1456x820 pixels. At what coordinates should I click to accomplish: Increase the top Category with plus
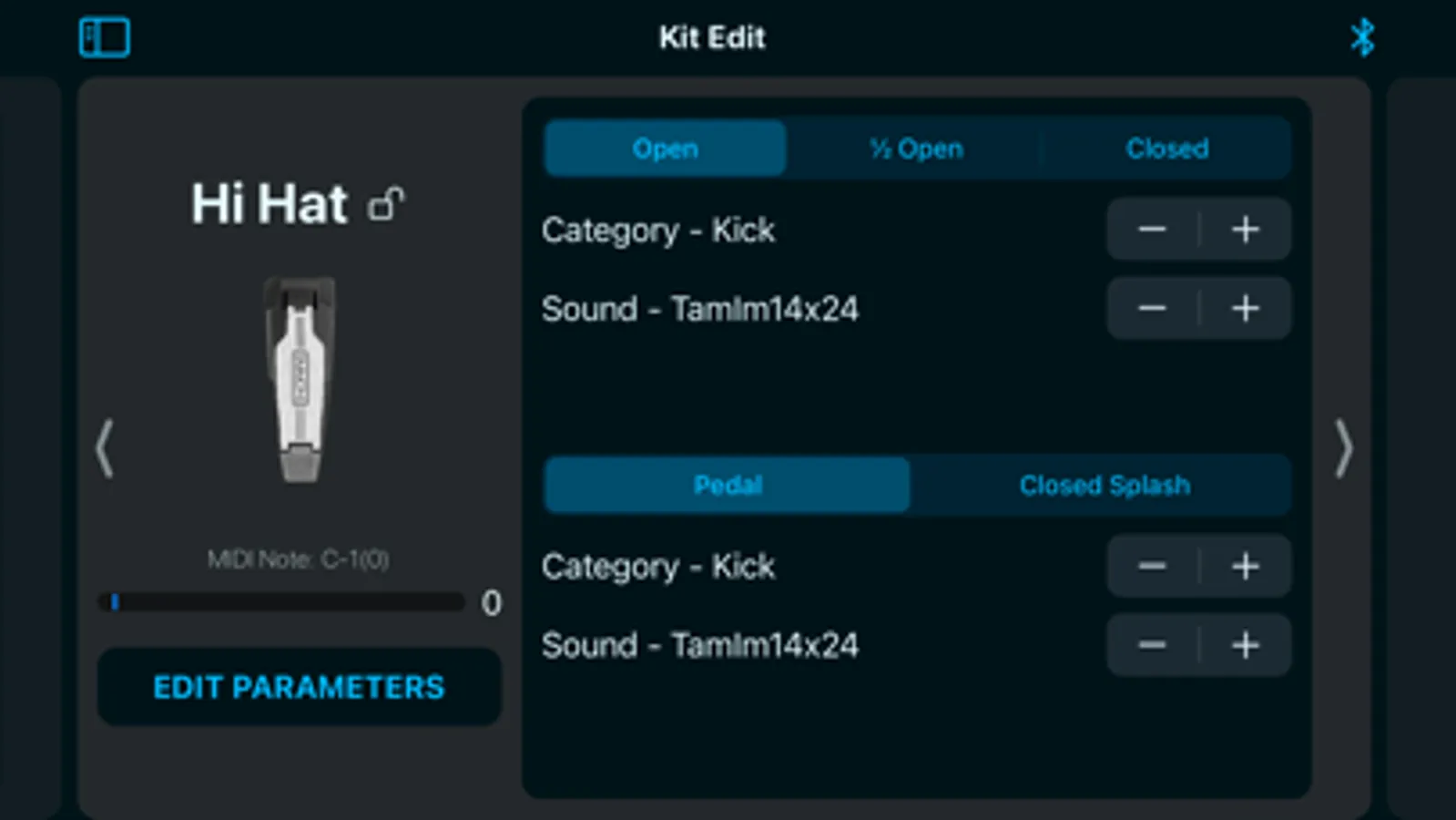tap(1245, 230)
